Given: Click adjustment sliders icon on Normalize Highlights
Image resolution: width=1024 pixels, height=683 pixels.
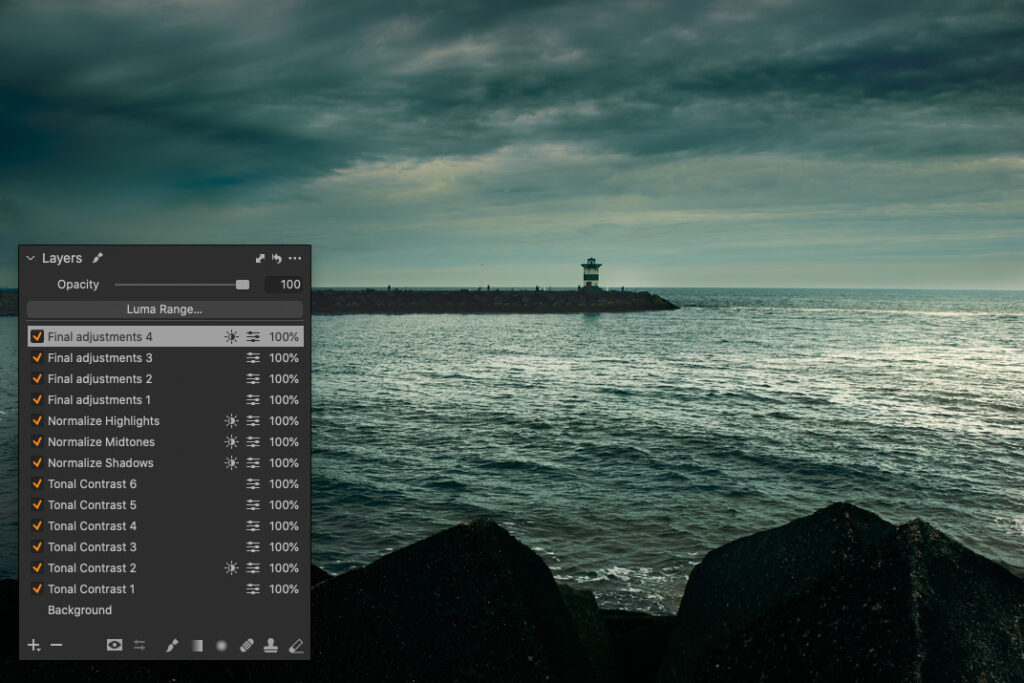Looking at the screenshot, I should click(253, 421).
